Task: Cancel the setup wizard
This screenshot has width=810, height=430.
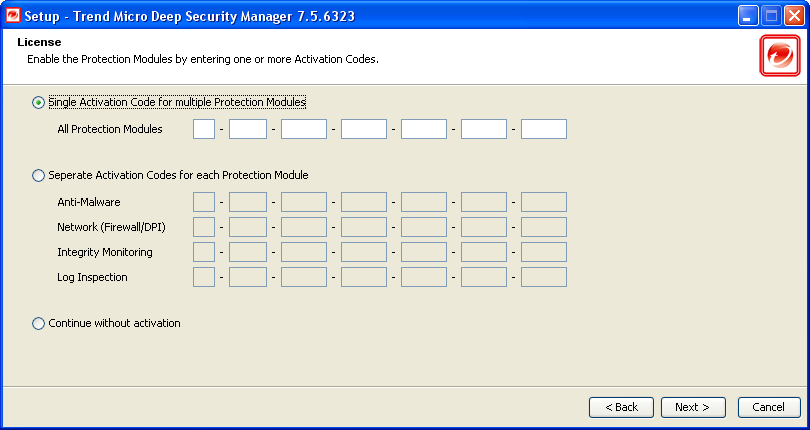Action: (x=769, y=407)
